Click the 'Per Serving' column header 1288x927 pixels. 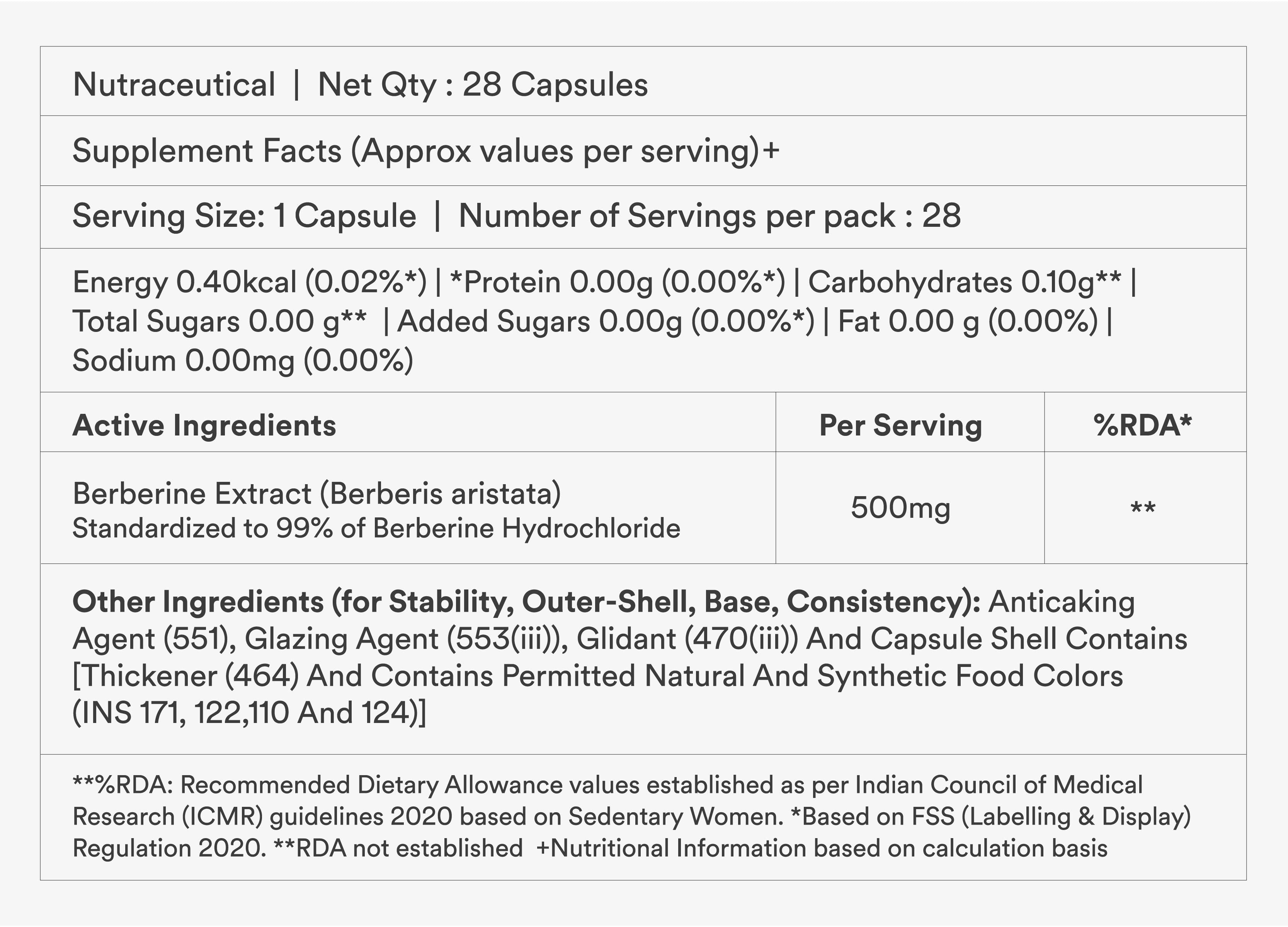[900, 425]
